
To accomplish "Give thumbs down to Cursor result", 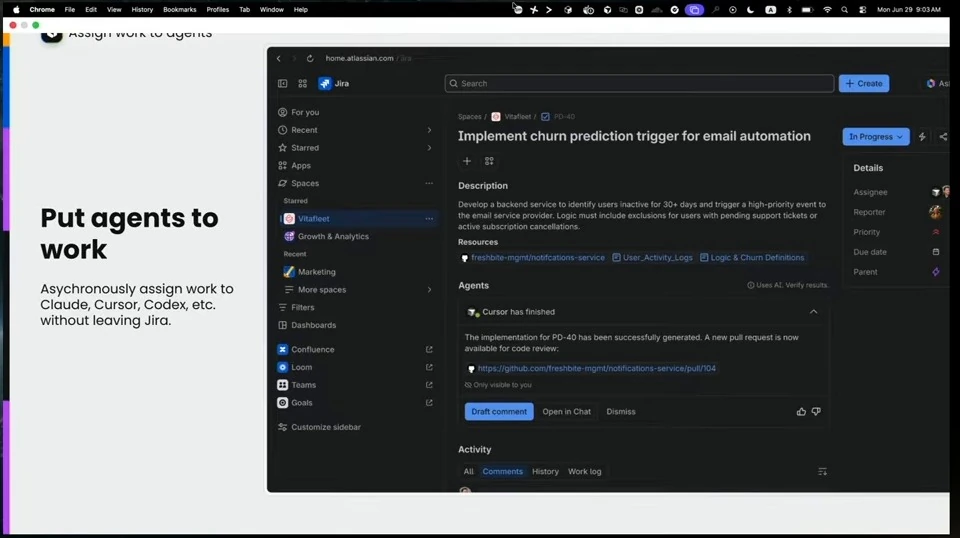I will tap(816, 412).
